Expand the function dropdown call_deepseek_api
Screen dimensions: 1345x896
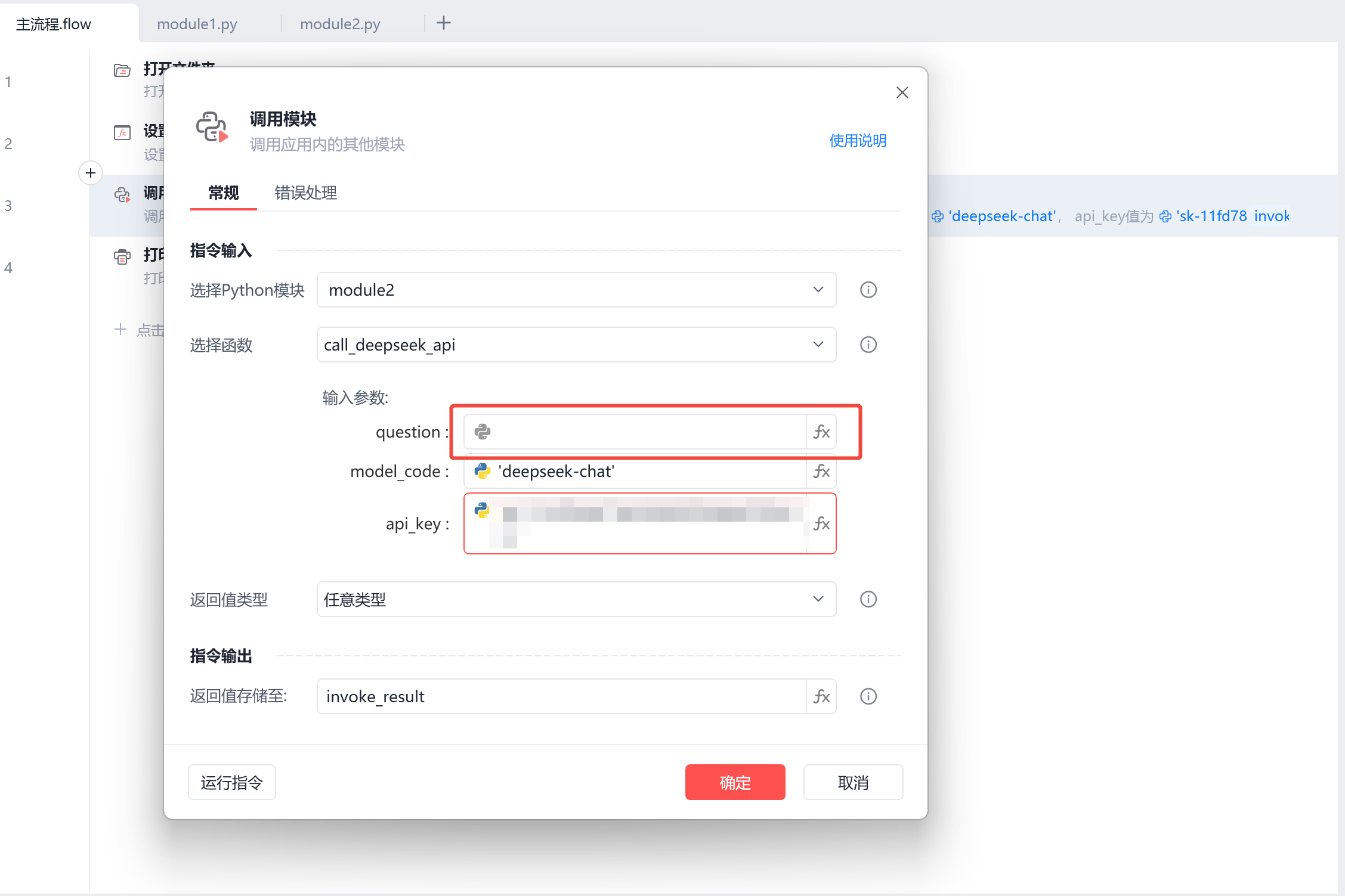click(576, 345)
